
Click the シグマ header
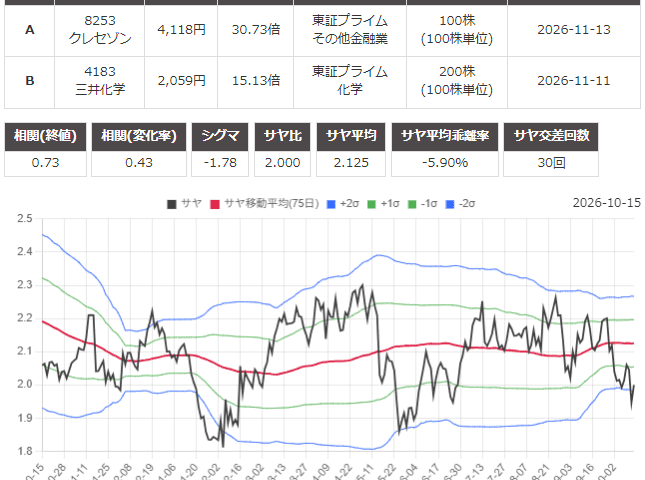click(220, 136)
